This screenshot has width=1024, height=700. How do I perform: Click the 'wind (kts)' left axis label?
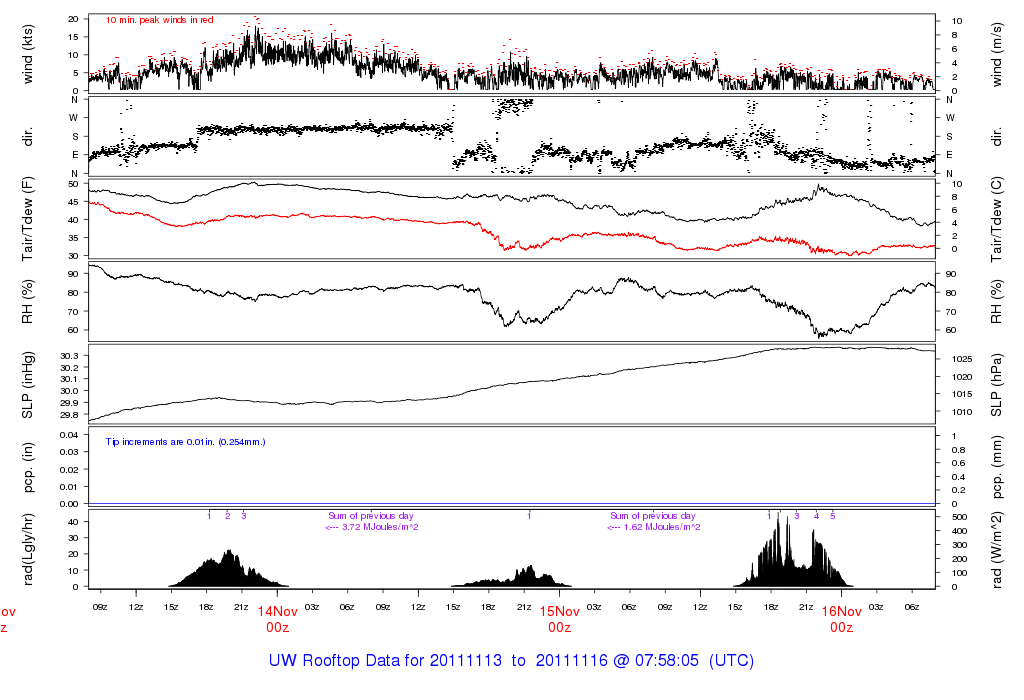[x=27, y=54]
